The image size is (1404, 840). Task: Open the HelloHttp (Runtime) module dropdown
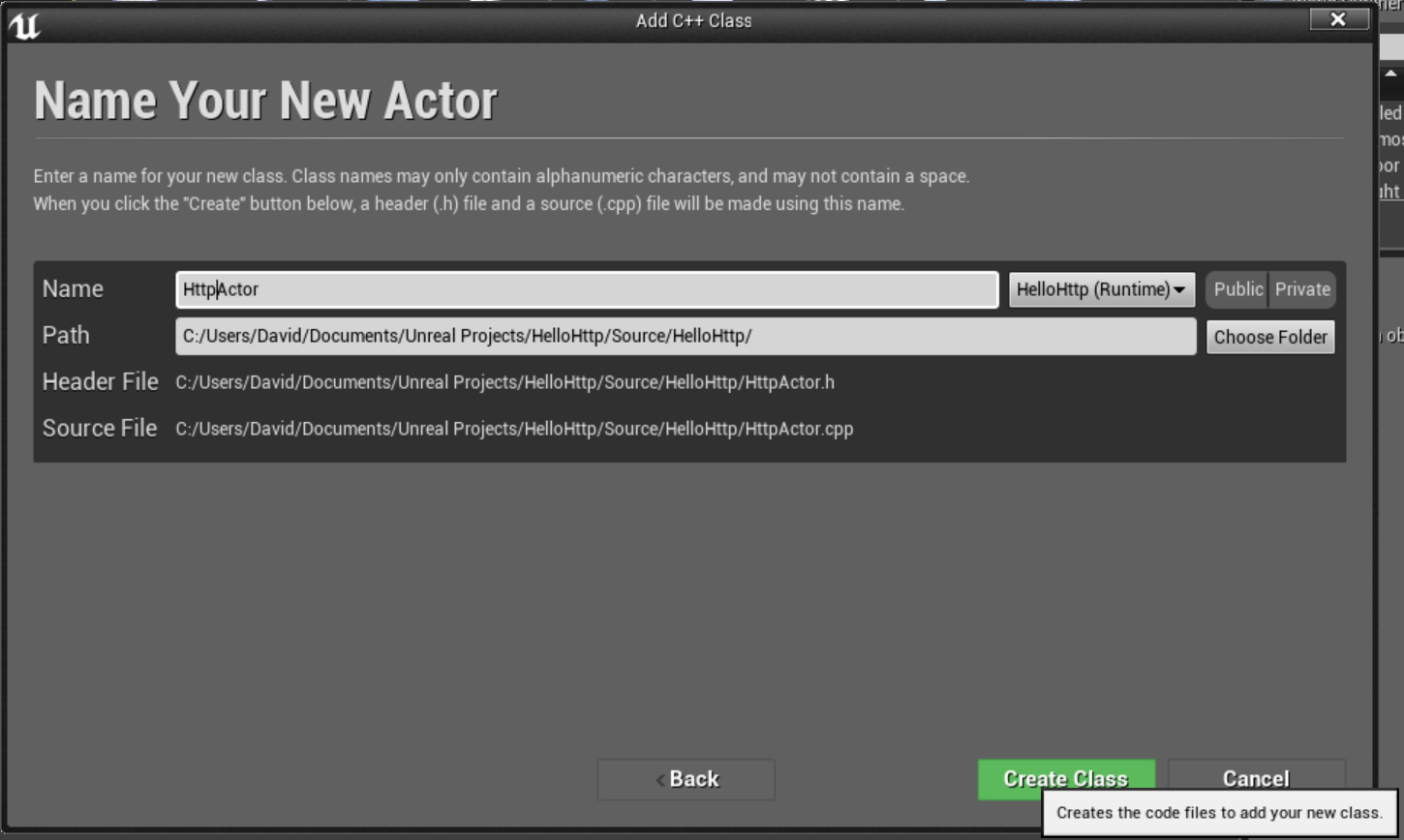(1101, 289)
